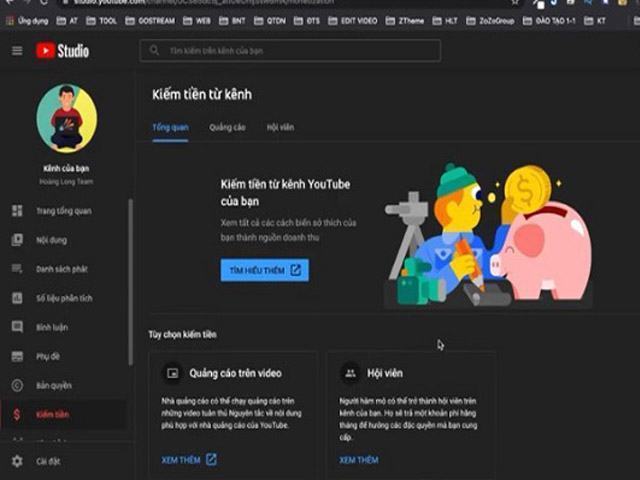Image resolution: width=640 pixels, height=480 pixels.
Task: Switch to the Hội viên tab
Action: [280, 127]
